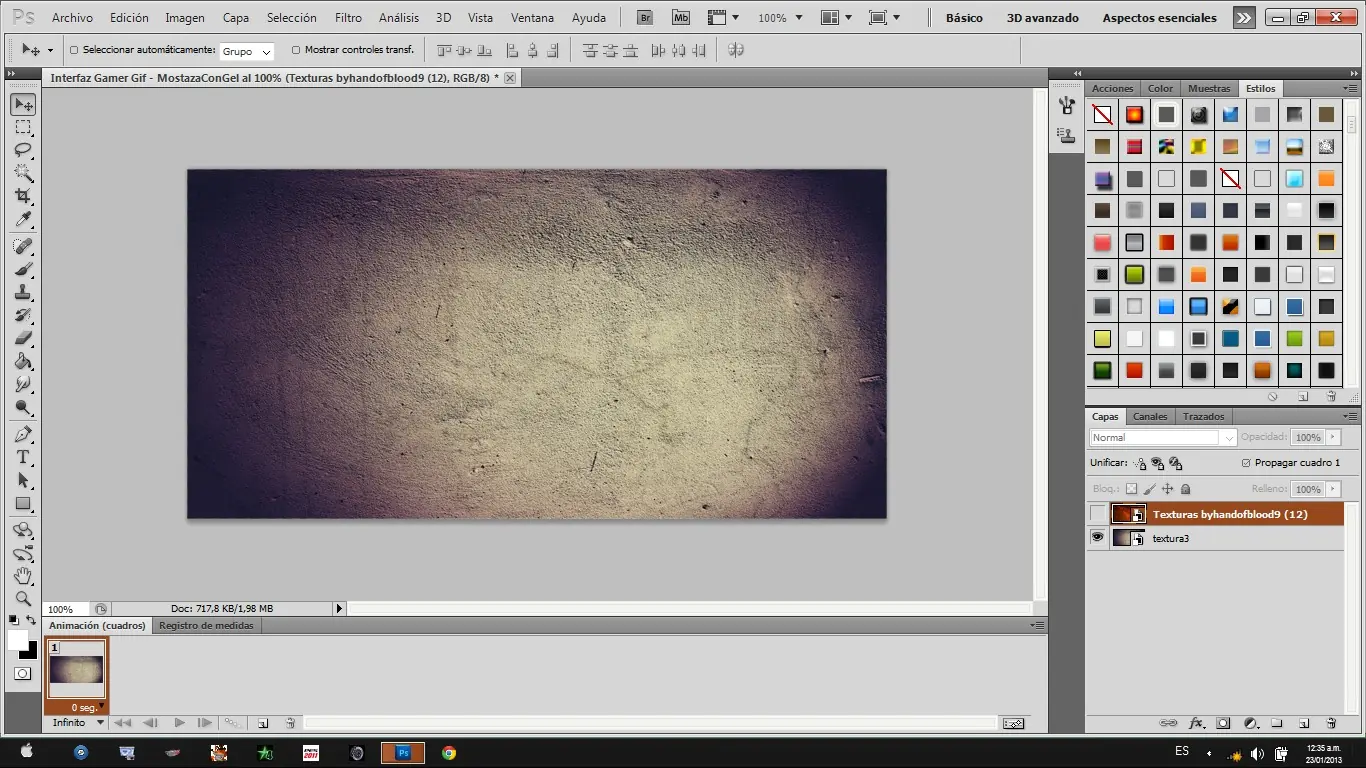1366x768 pixels.
Task: Select the Zoom tool in toolbox
Action: pos(22,599)
